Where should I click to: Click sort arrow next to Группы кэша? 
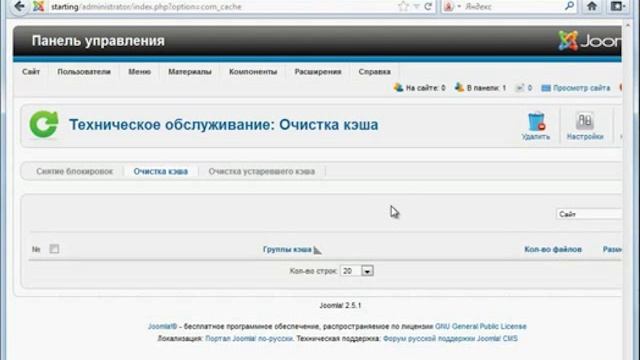317,250
